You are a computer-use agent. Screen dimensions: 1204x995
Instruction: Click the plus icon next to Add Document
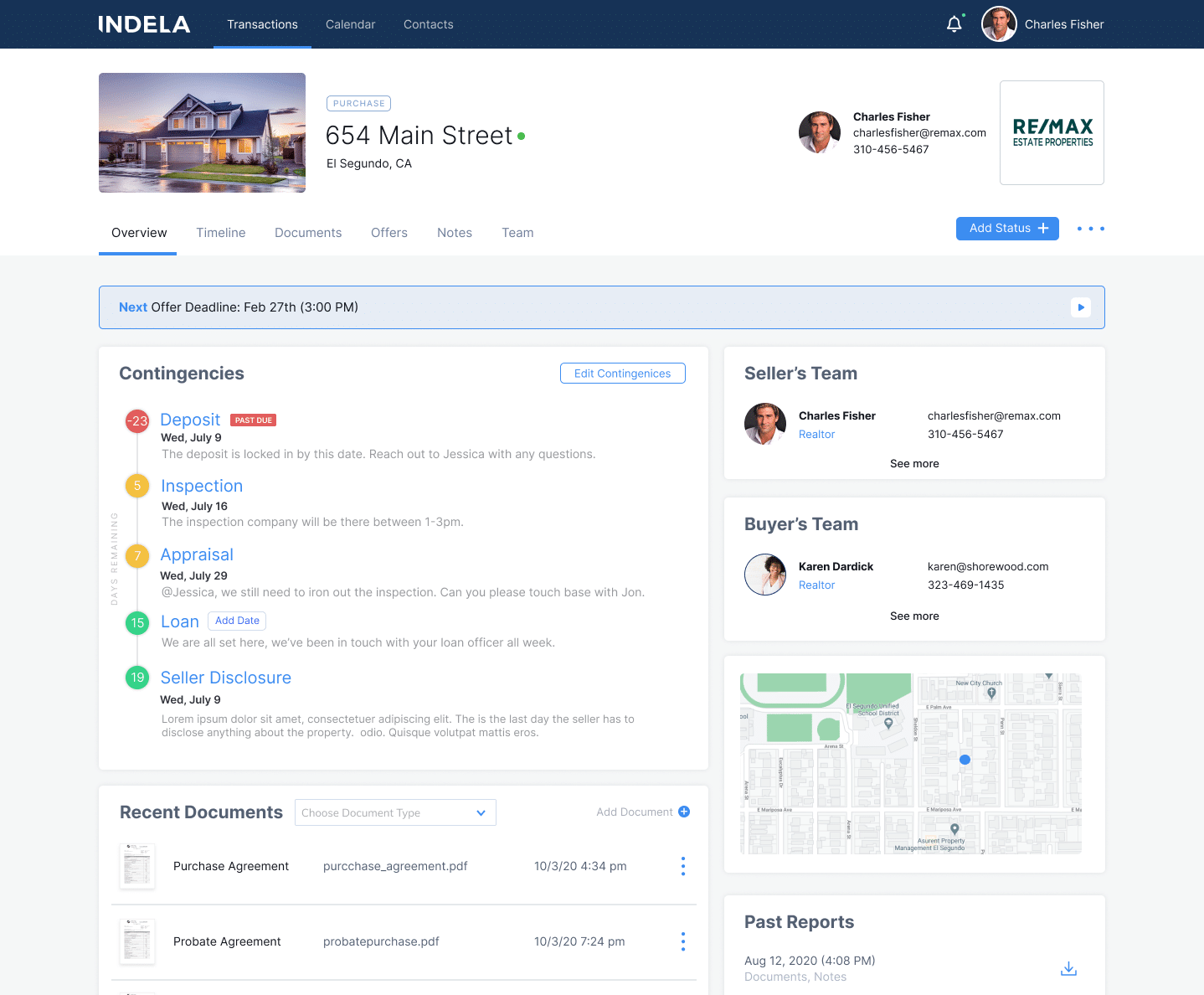[x=684, y=812]
